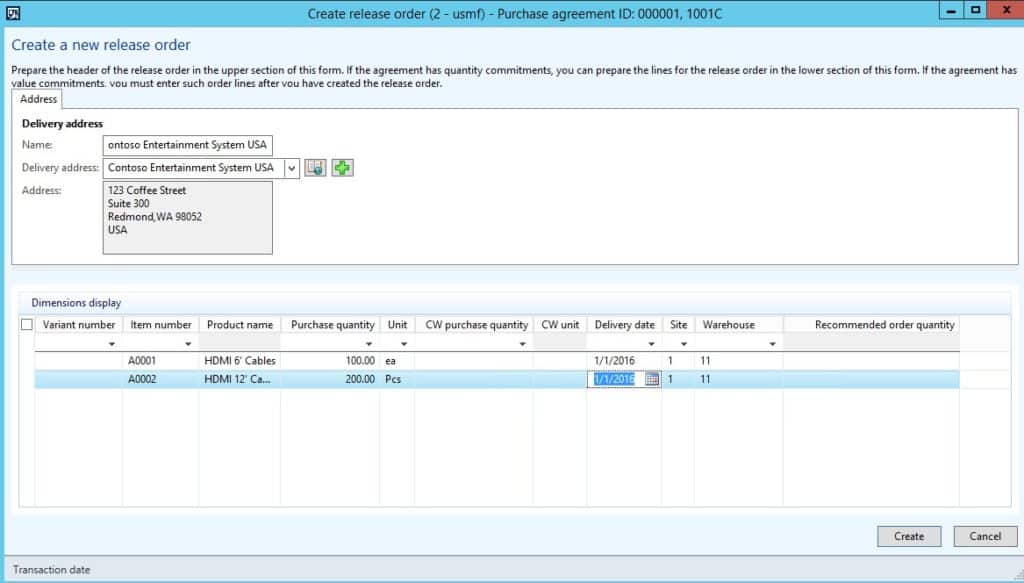Sort by Product name column header
This screenshot has height=583, width=1024.
[x=240, y=324]
